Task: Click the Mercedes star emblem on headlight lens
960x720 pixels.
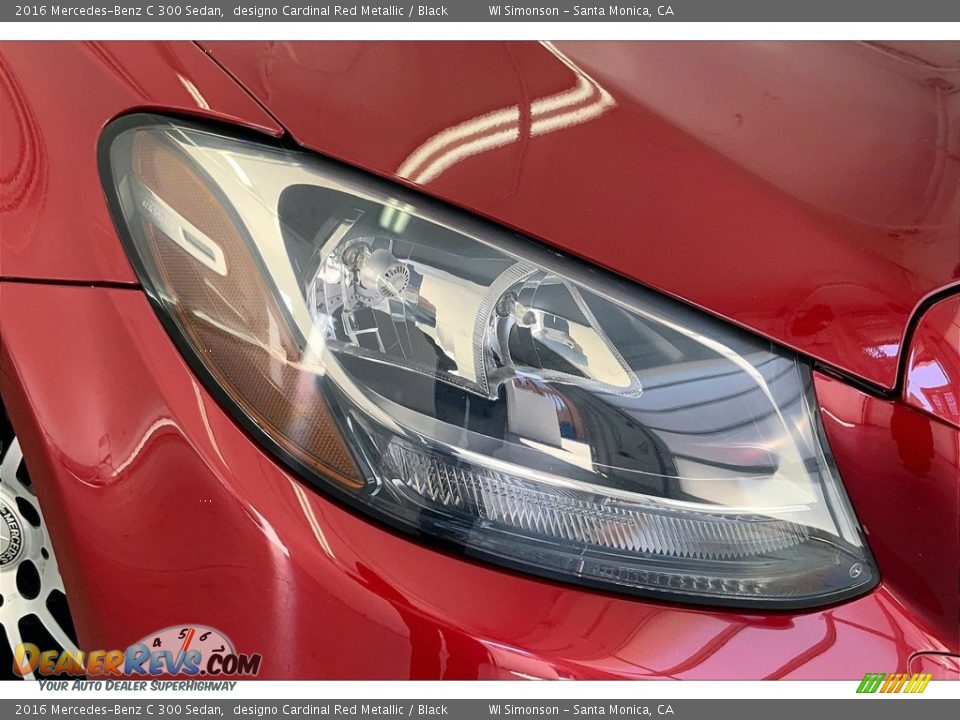Action: tap(856, 570)
